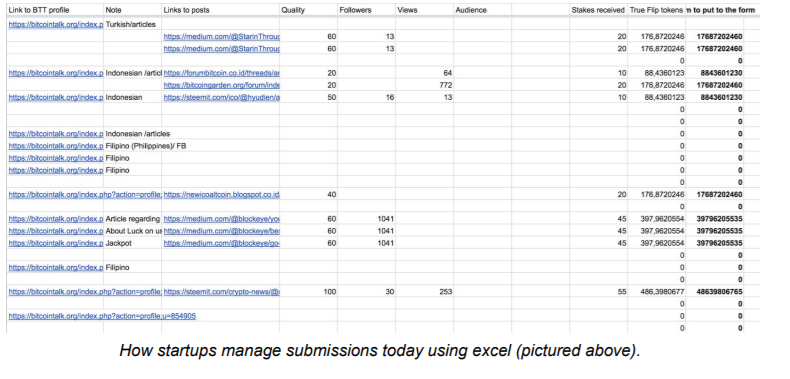Select the Quality cell with value 100

[308, 292]
